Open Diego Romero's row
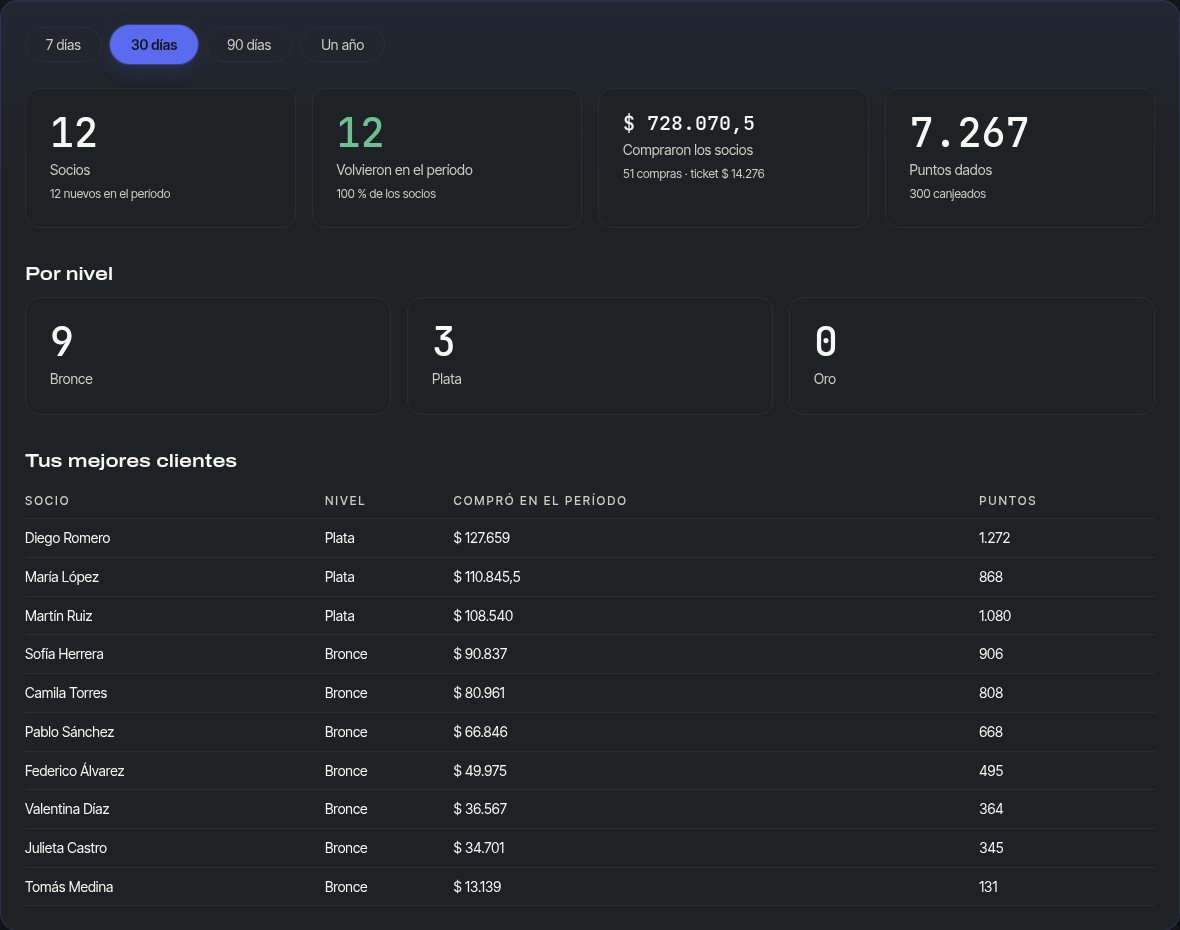Viewport: 1180px width, 930px height. tap(590, 538)
